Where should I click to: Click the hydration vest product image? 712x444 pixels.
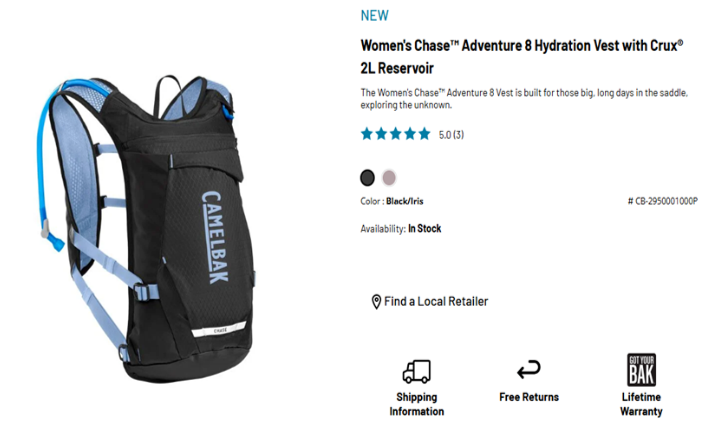(x=146, y=229)
